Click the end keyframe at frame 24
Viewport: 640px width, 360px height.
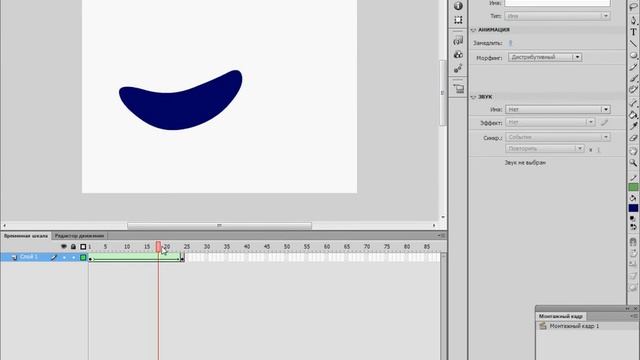point(182,258)
